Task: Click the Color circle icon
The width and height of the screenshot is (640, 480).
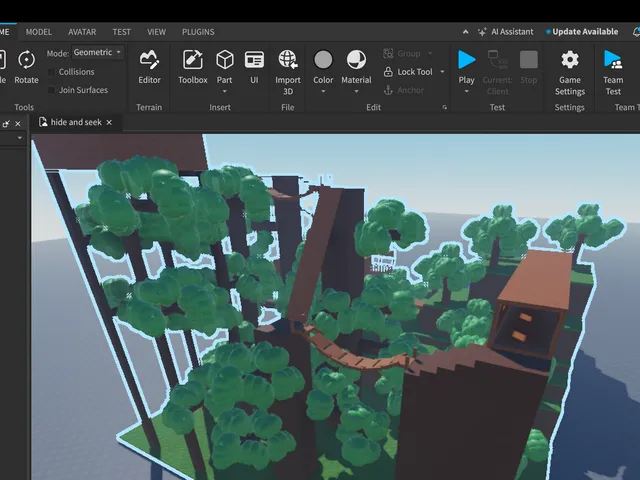Action: point(323,60)
